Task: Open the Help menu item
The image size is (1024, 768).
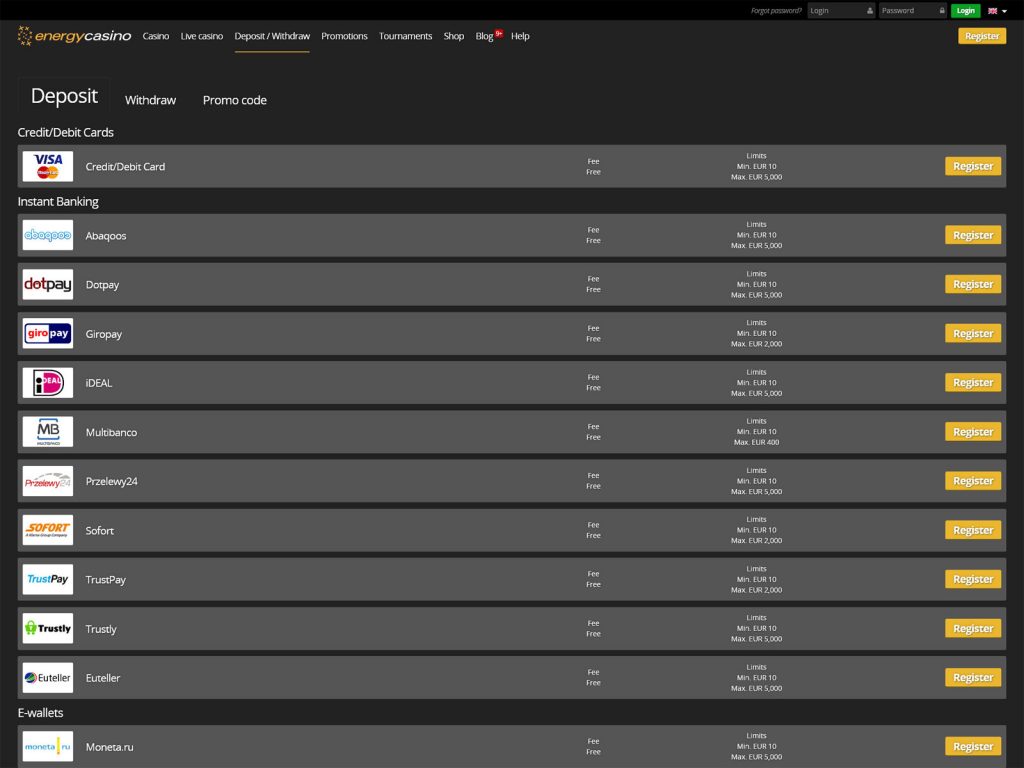Action: pyautogui.click(x=520, y=36)
